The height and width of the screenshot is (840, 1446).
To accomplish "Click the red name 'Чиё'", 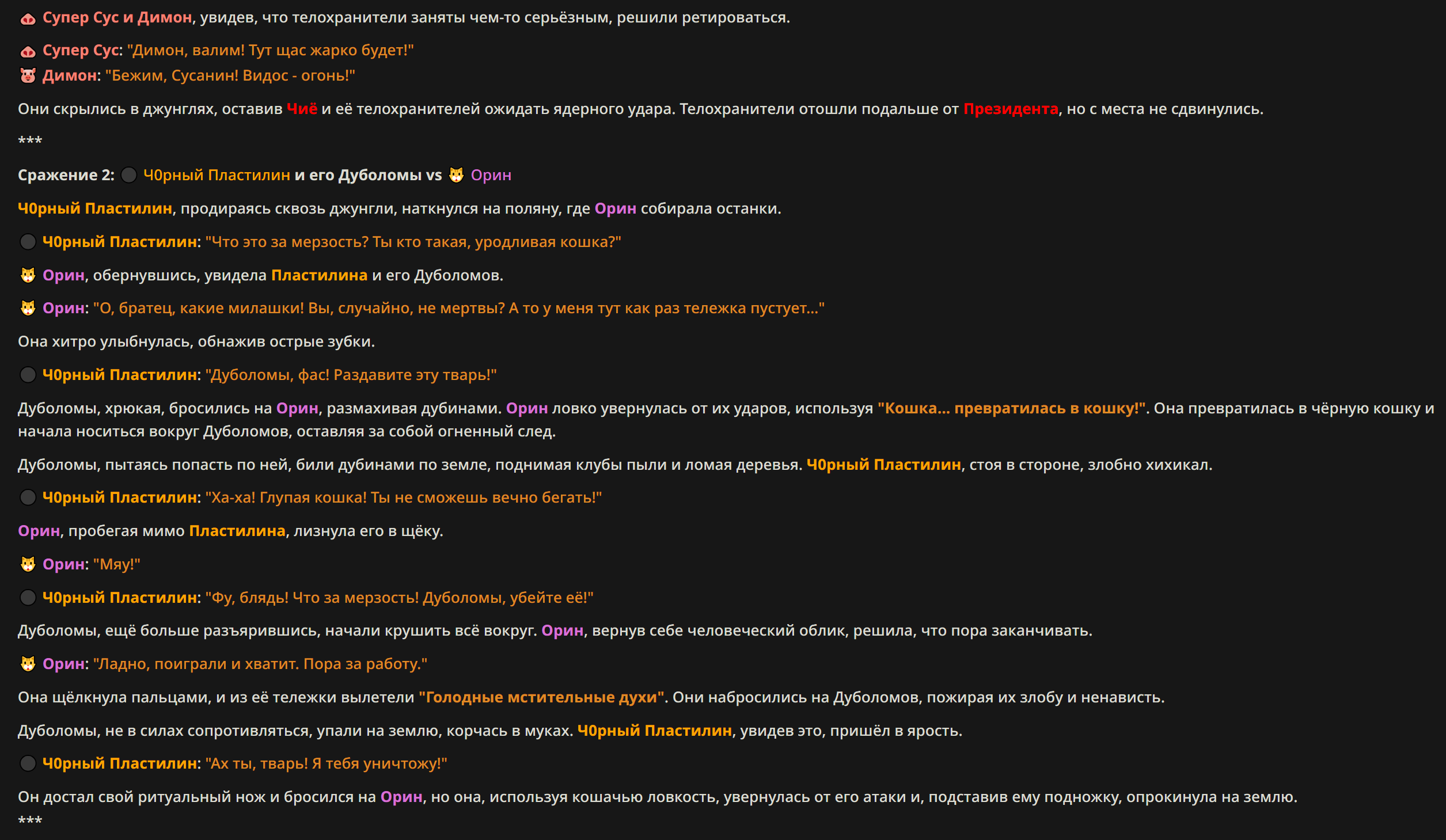I will pyautogui.click(x=302, y=109).
